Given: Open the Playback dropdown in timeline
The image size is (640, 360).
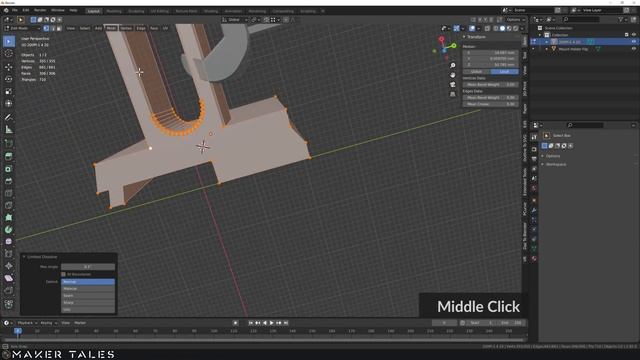Looking at the screenshot, I should click(x=27, y=323).
